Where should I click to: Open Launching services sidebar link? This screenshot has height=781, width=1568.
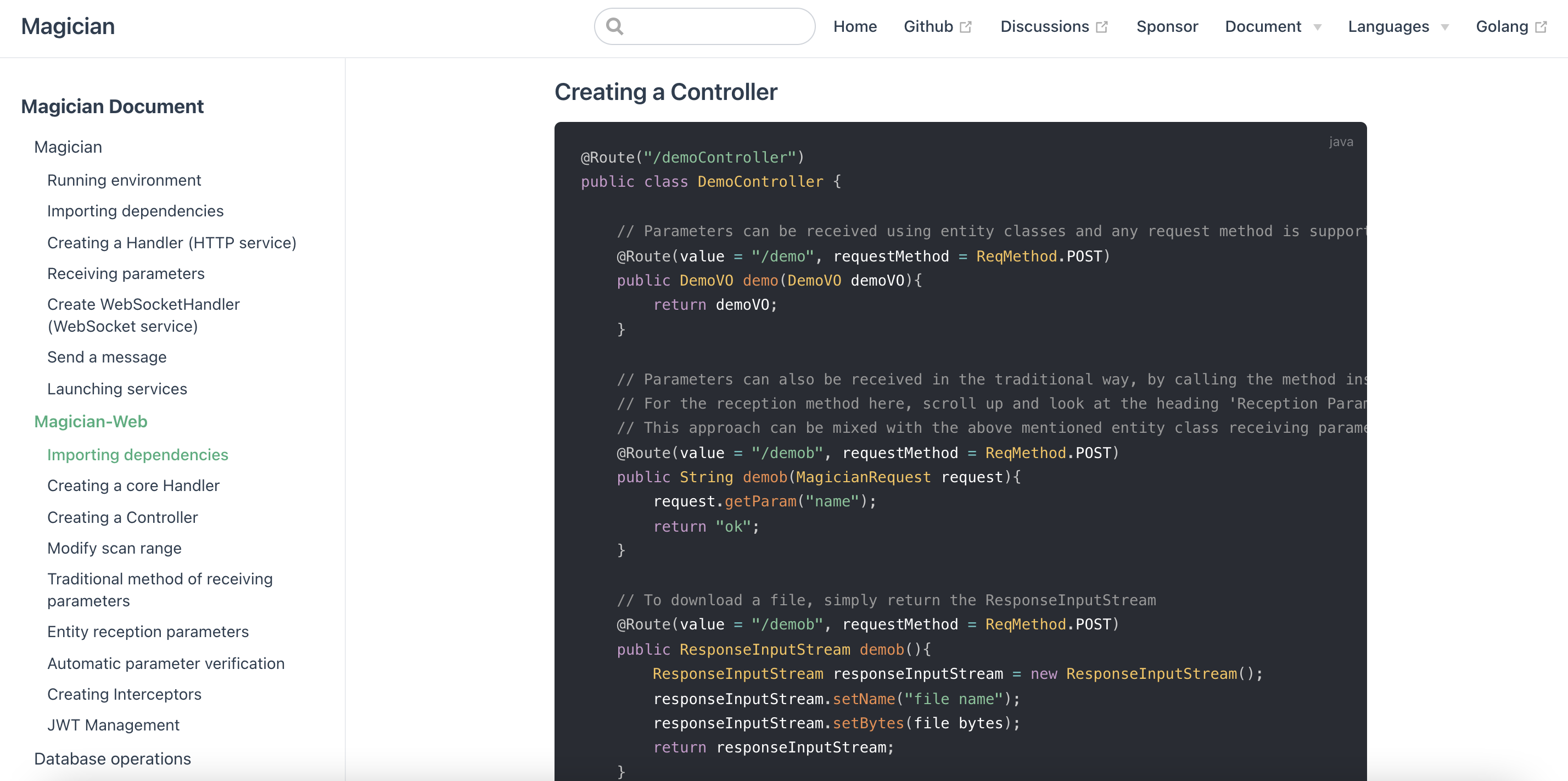point(117,388)
